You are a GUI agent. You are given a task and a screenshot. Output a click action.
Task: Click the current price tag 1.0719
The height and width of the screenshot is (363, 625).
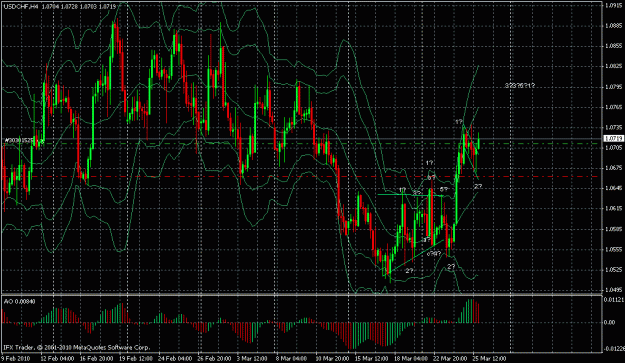point(613,138)
